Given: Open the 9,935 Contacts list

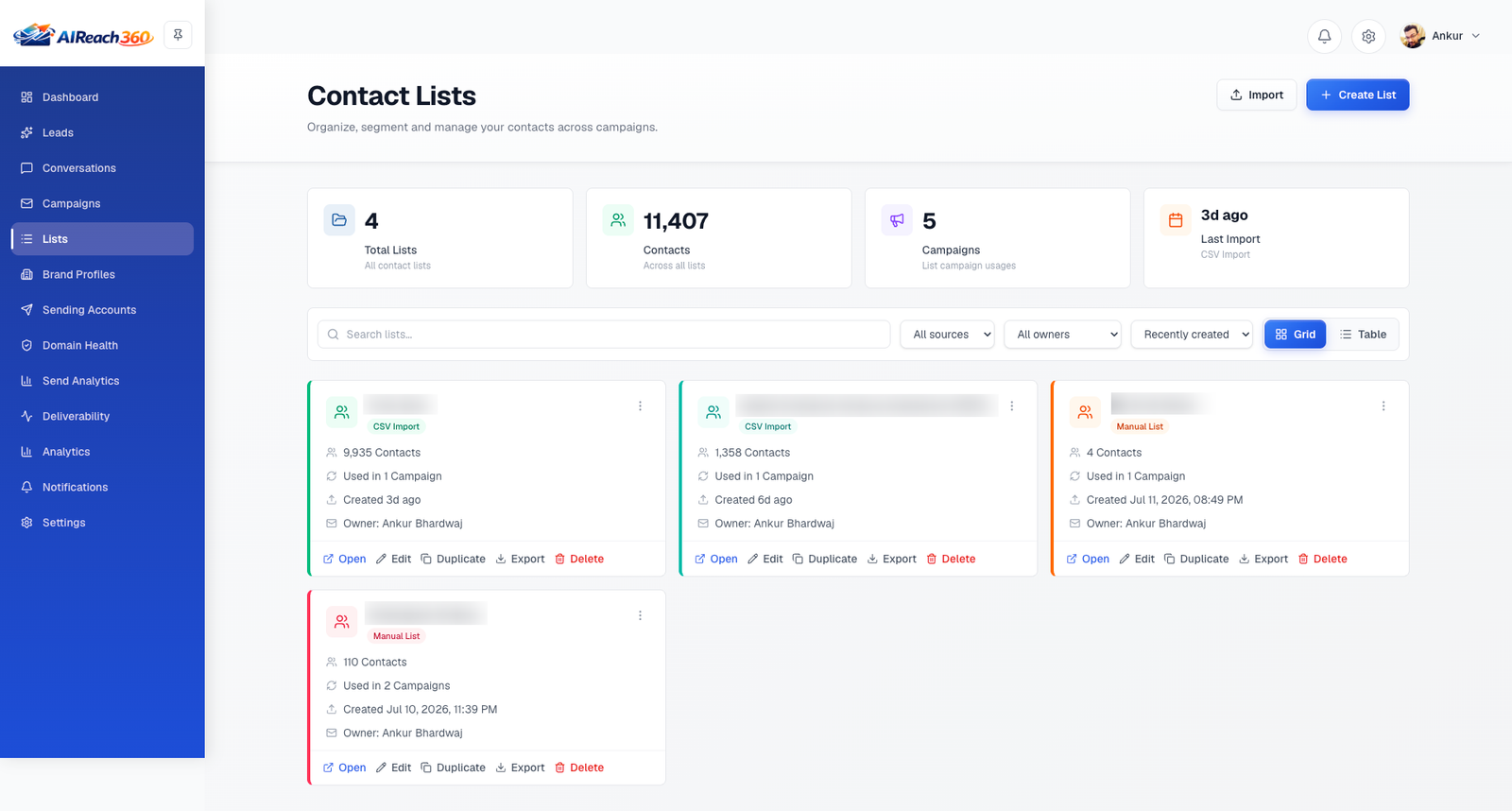Looking at the screenshot, I should (x=344, y=559).
